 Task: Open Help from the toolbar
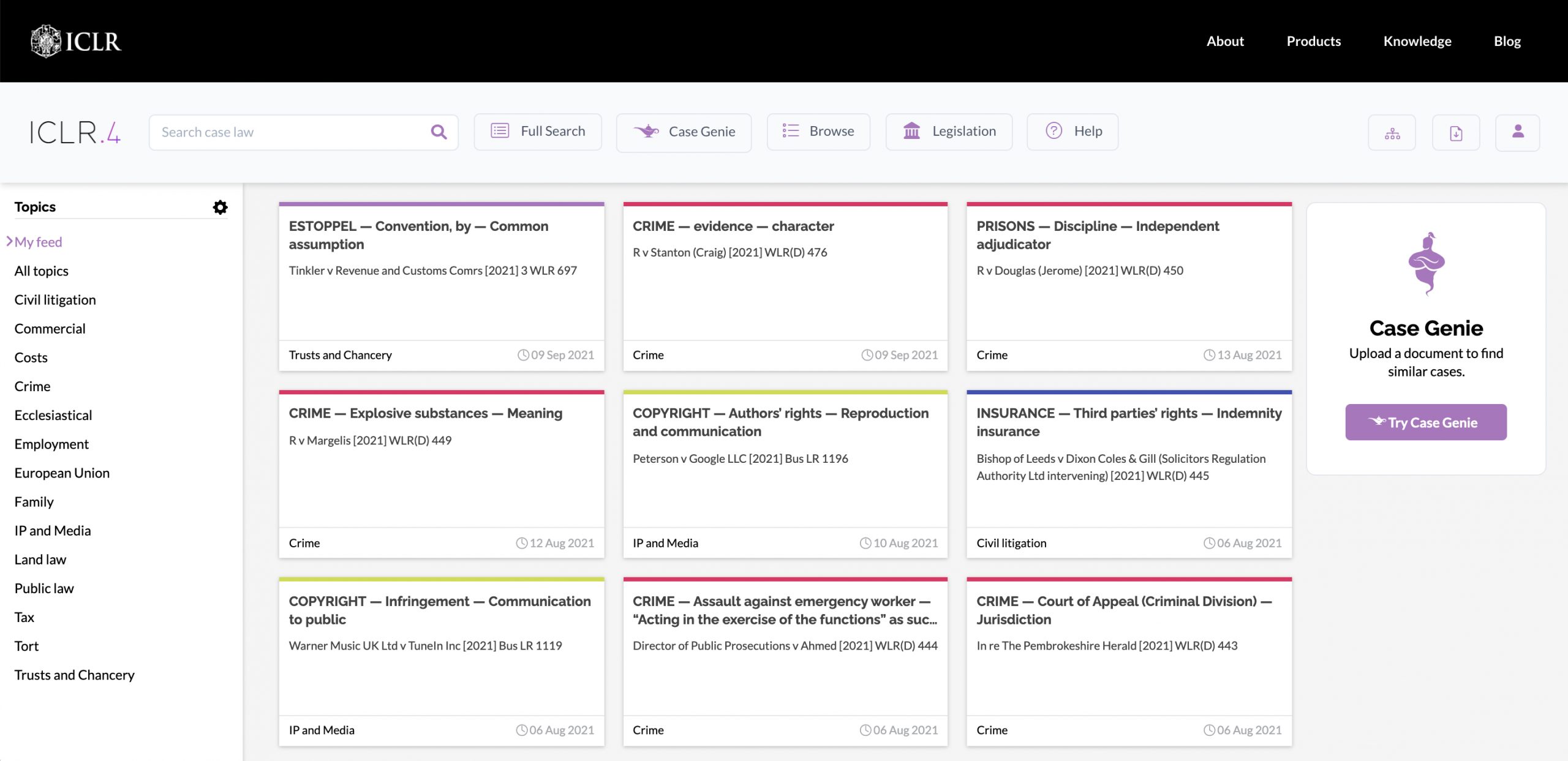click(x=1072, y=131)
